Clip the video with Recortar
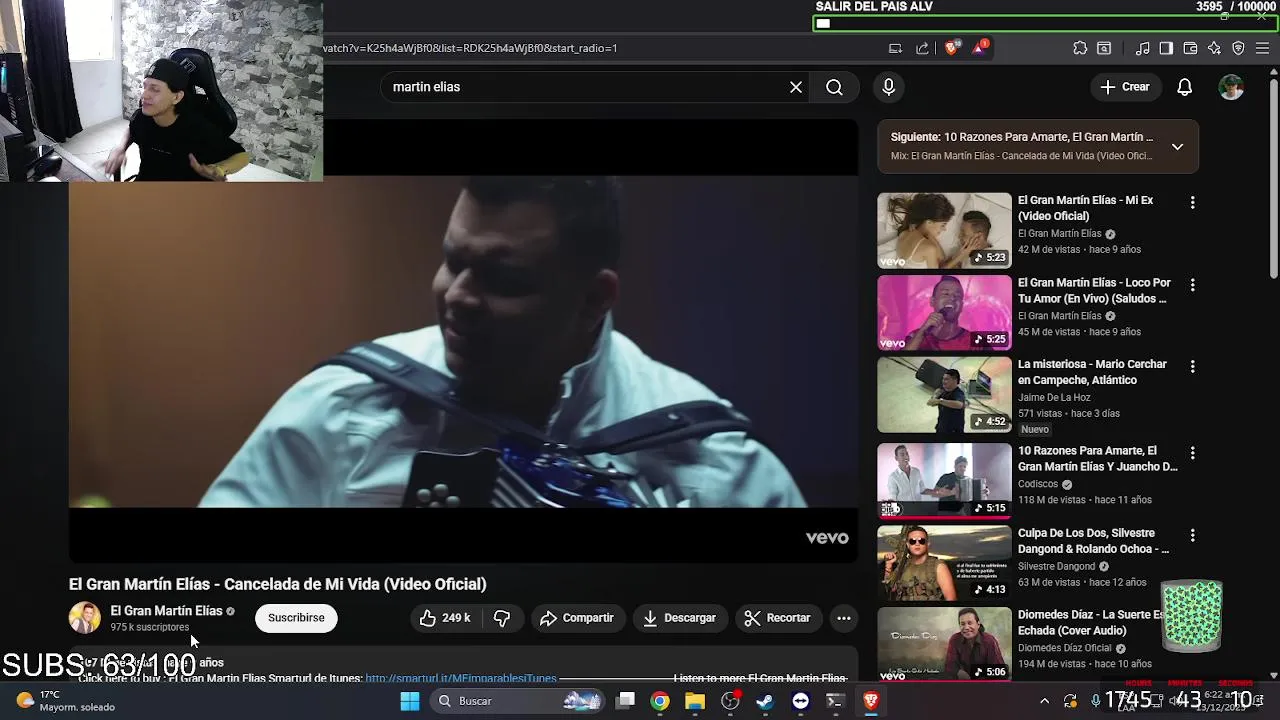This screenshot has width=1280, height=720. point(777,618)
